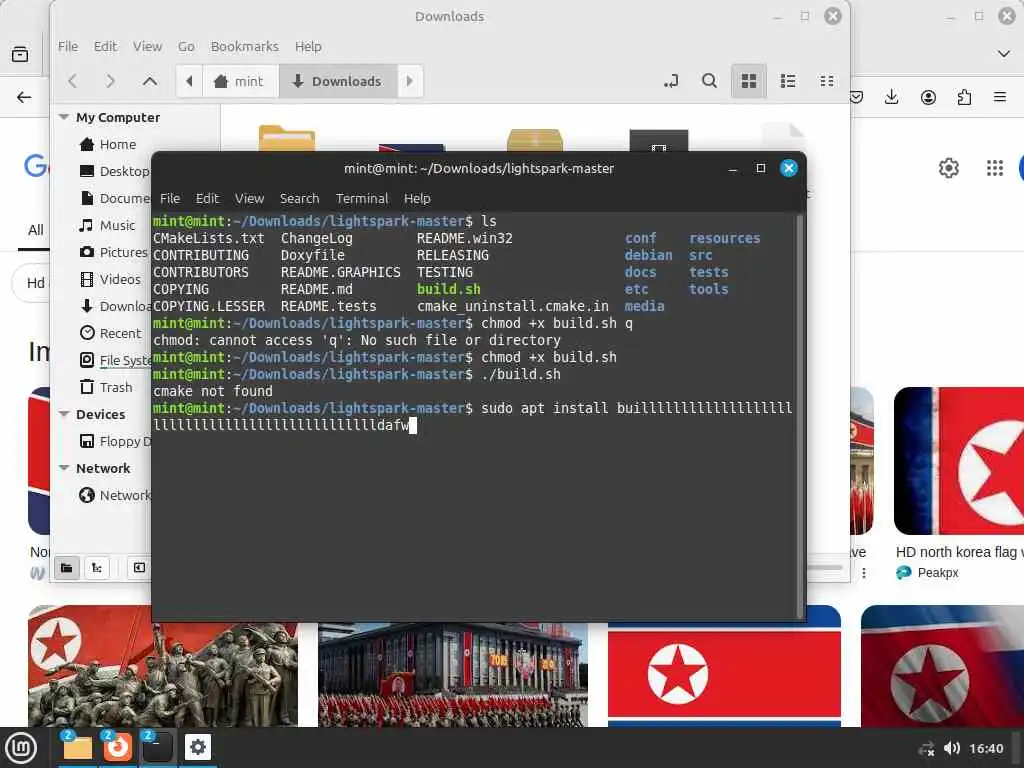
Task: Toggle location entry in file manager toolbar
Action: (671, 81)
